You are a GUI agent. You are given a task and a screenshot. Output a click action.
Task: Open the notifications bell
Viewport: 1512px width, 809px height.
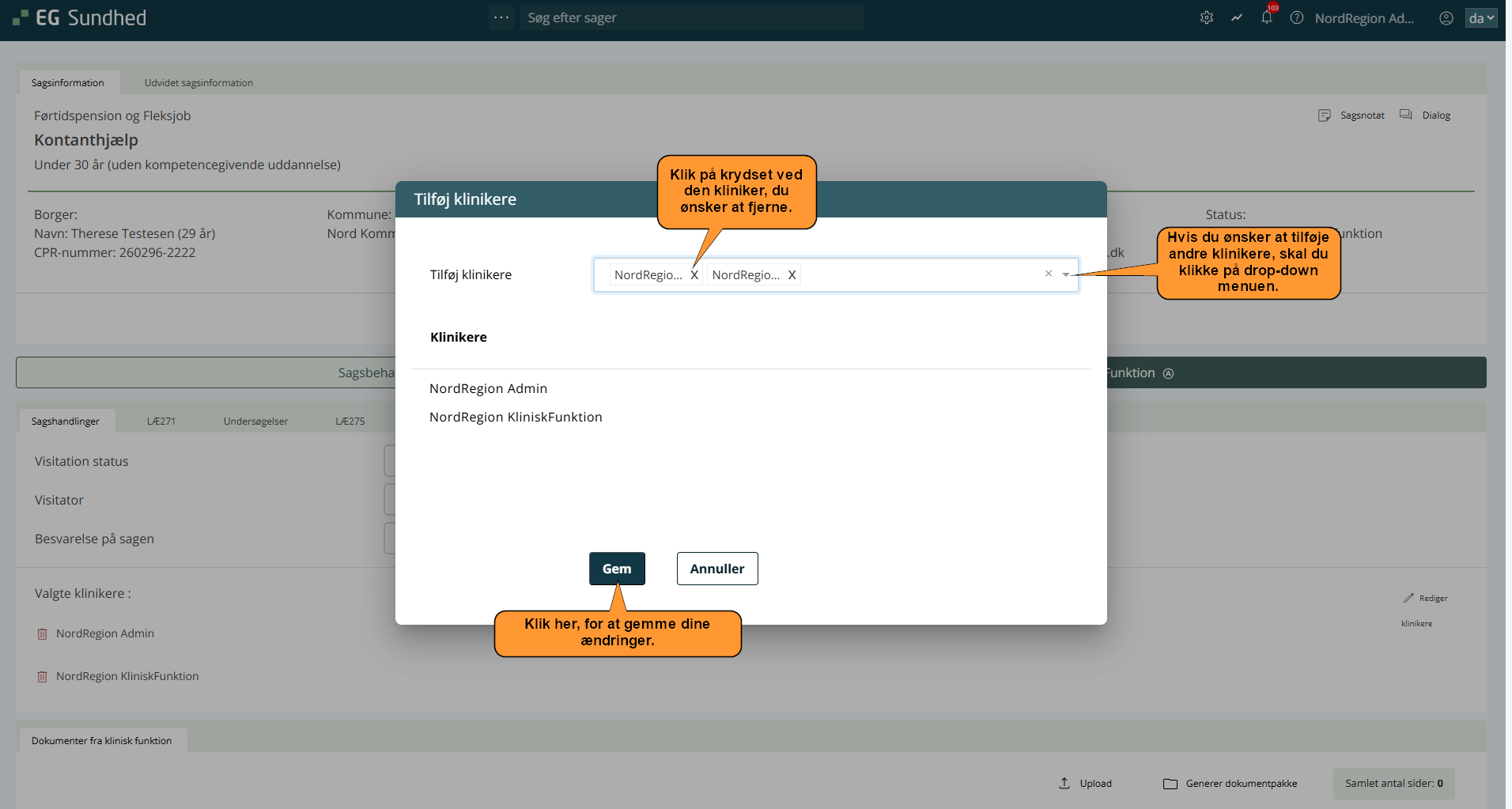click(1267, 17)
